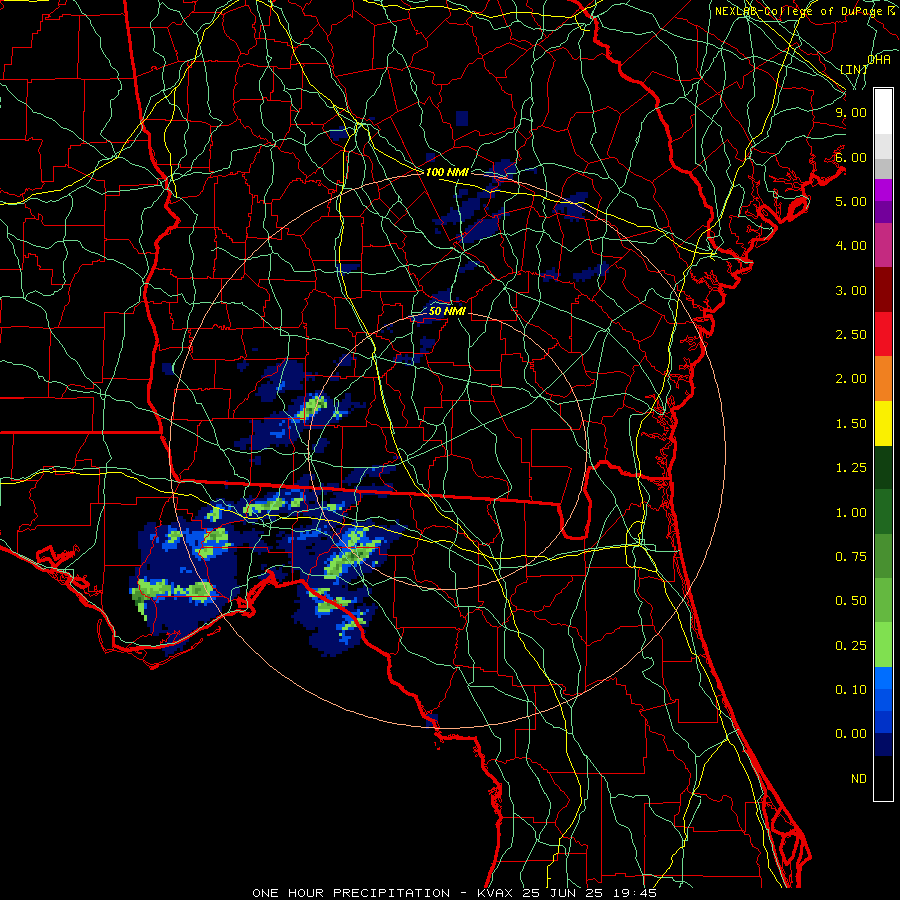Click the ONE HOUR PRECIPITATION title text

coord(351,893)
